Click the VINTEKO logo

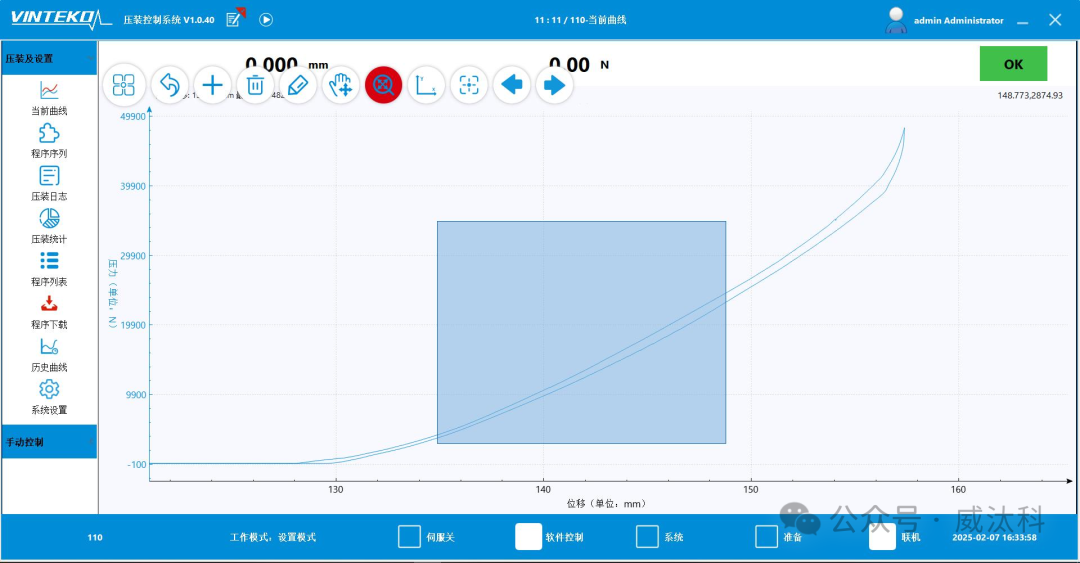pos(61,19)
